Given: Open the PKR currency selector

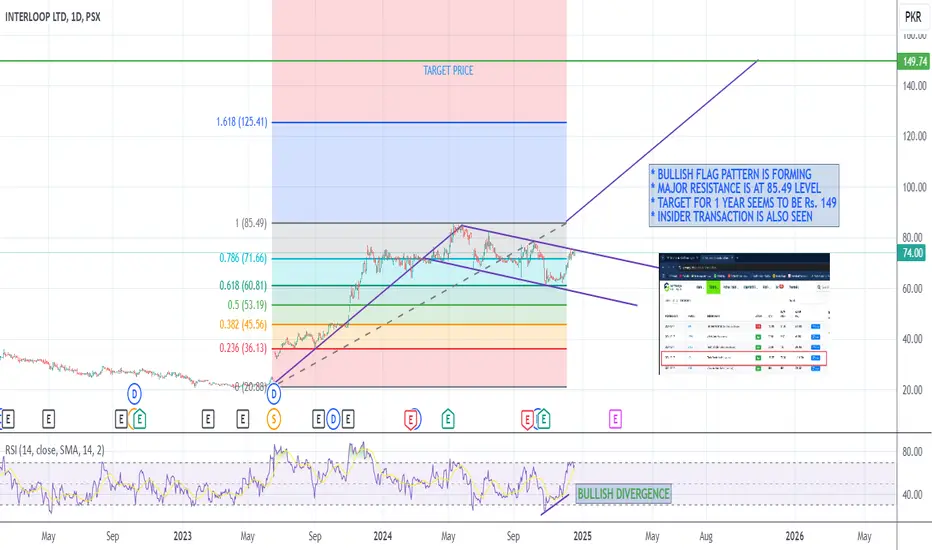Looking at the screenshot, I should [x=913, y=17].
